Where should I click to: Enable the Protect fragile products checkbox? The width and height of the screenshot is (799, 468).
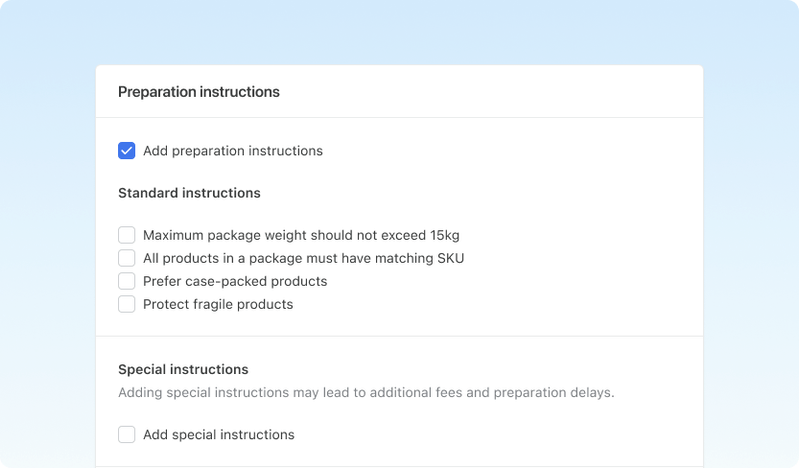tap(127, 304)
